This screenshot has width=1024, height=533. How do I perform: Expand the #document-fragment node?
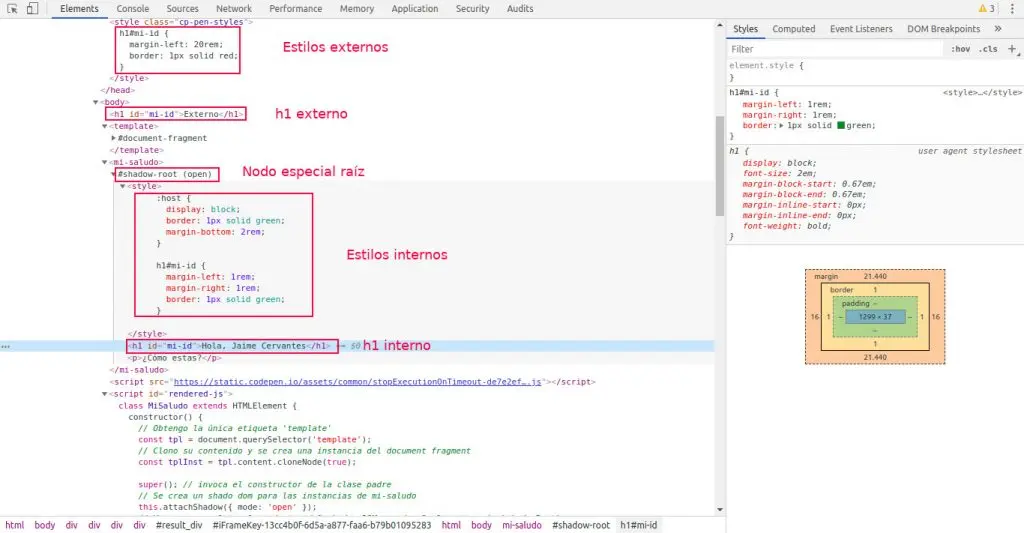coord(114,138)
